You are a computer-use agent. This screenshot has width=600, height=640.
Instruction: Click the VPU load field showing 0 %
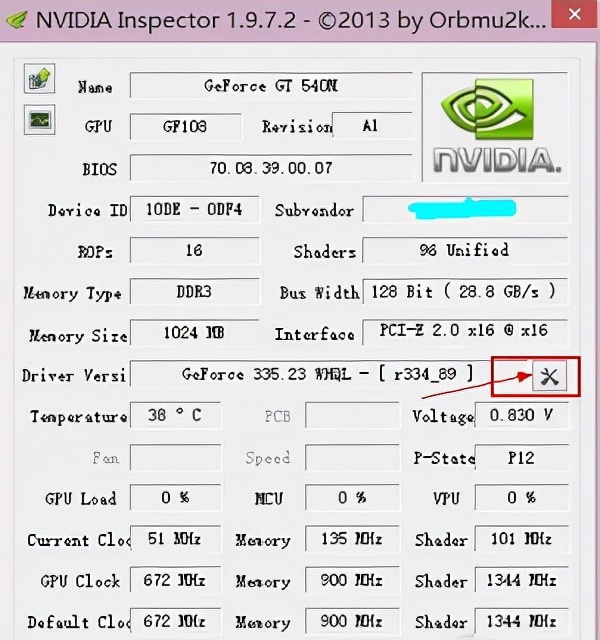[522, 498]
